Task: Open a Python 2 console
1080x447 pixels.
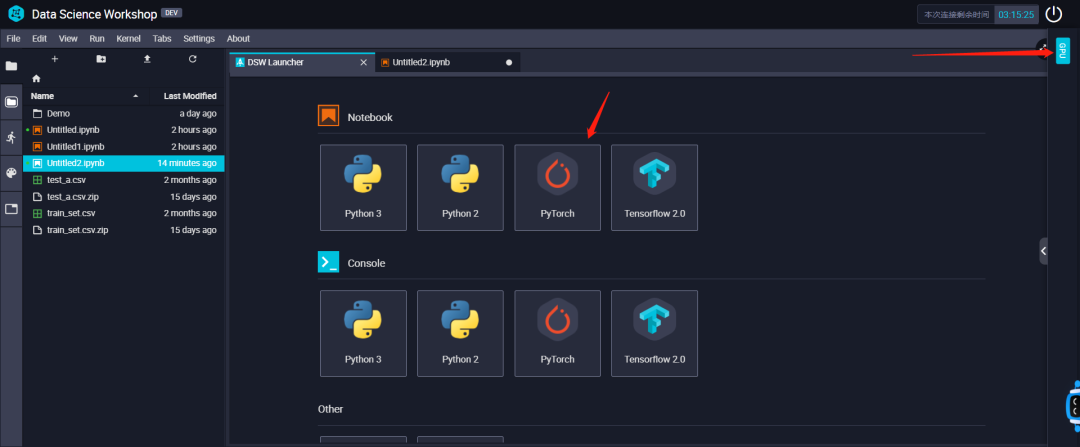Action: coord(460,333)
